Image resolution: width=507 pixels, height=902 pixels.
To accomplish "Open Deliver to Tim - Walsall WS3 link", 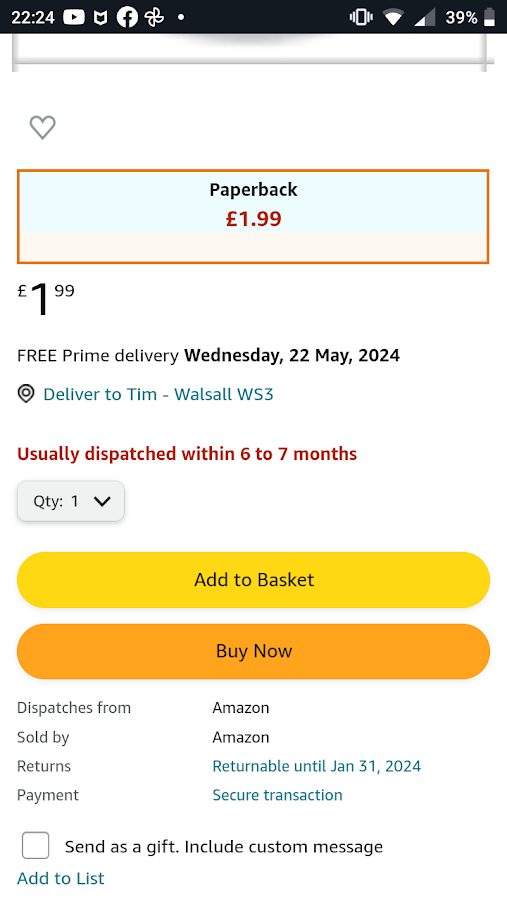I will click(x=158, y=394).
